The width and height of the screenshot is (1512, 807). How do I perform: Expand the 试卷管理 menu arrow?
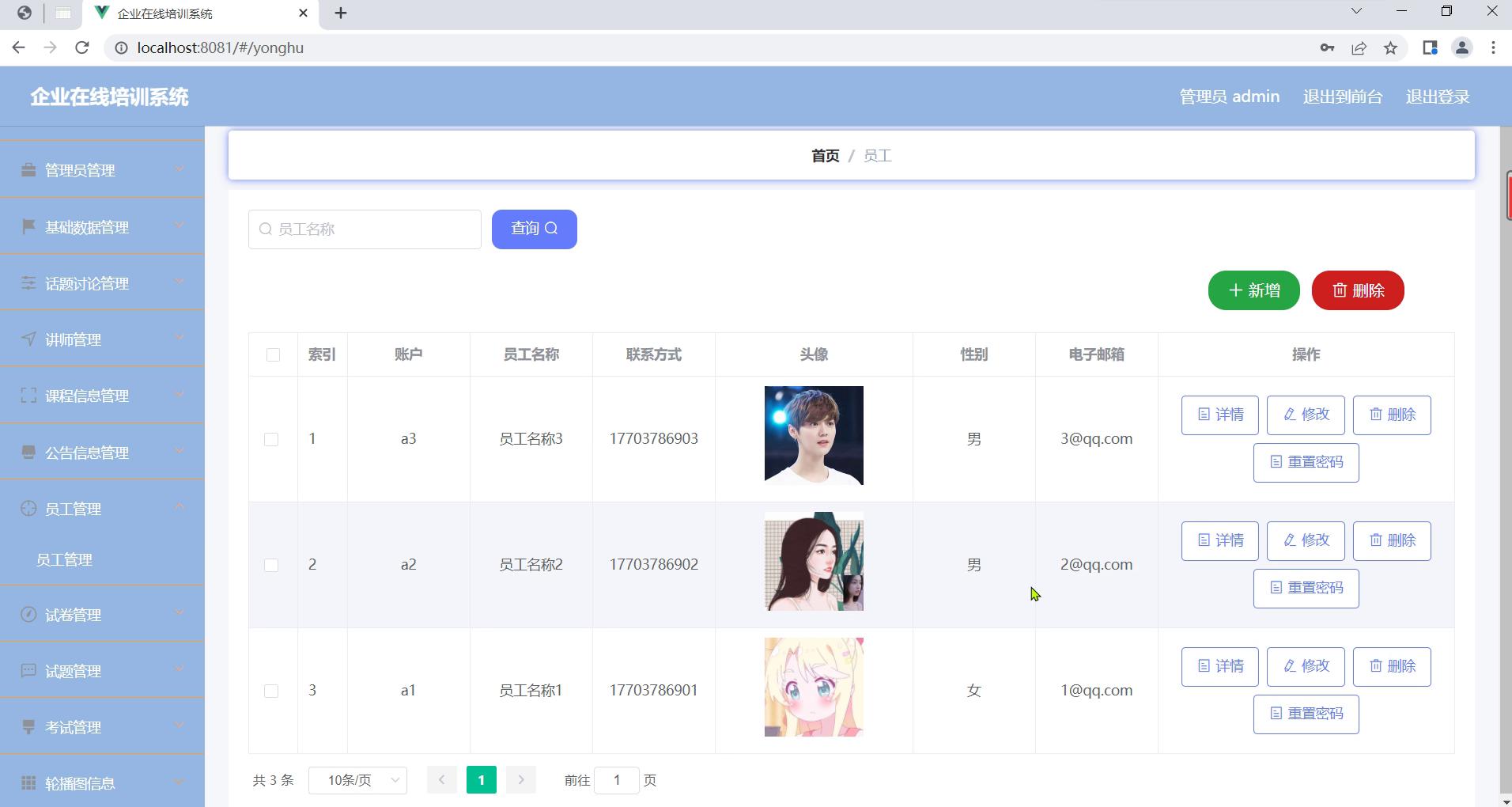pos(180,613)
